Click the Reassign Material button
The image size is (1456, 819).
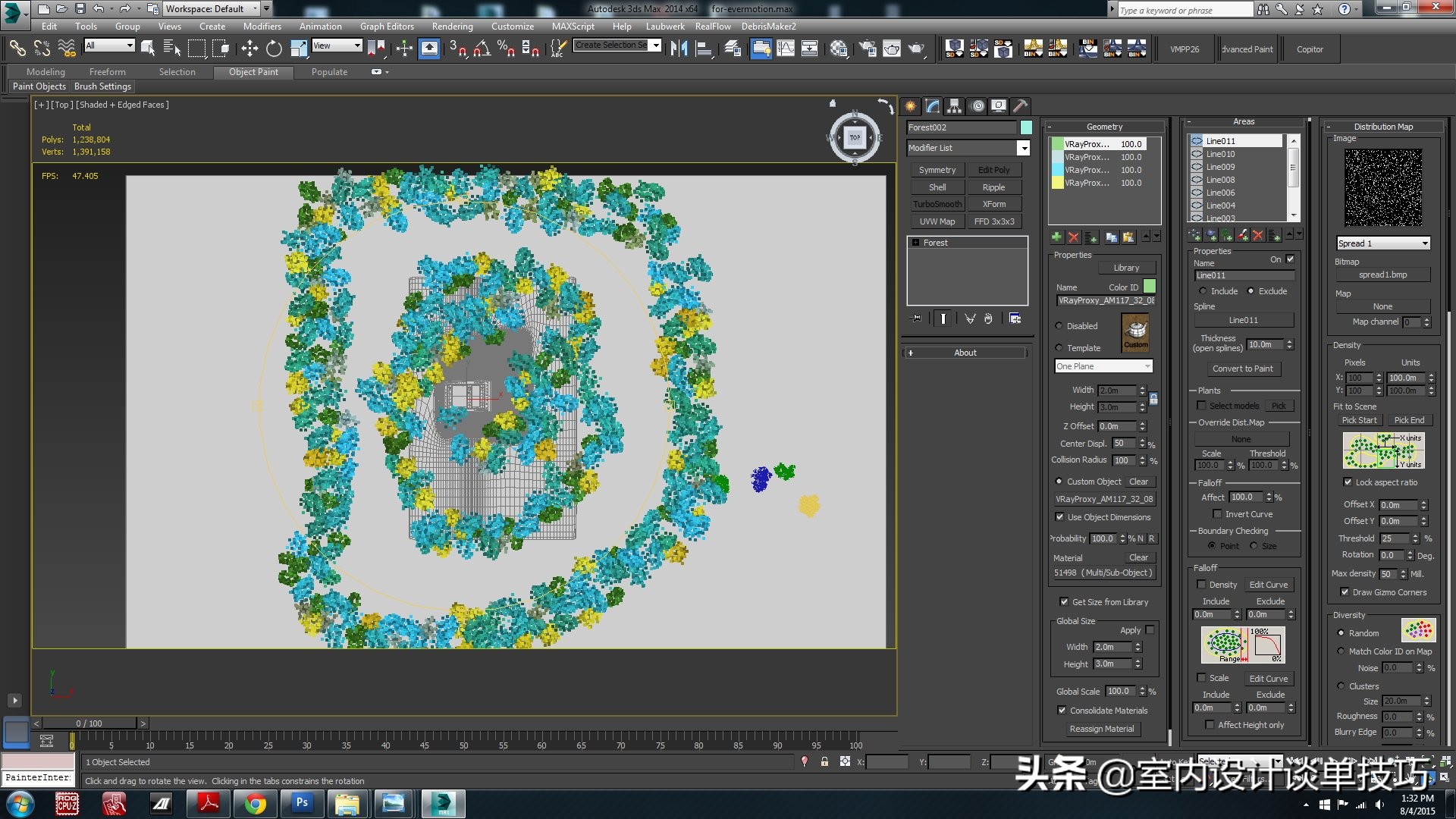point(1102,729)
